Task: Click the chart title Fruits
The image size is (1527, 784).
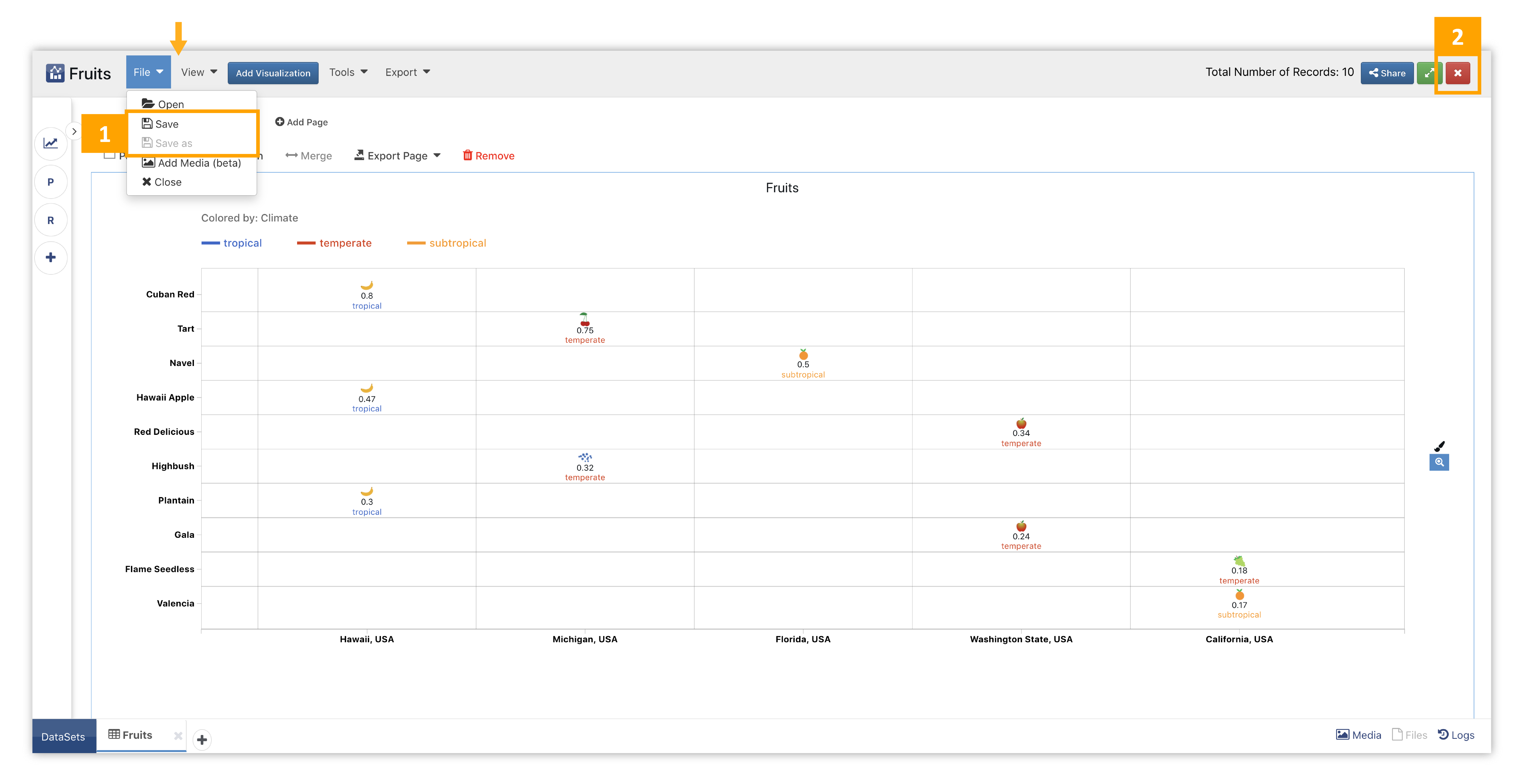Action: pos(782,188)
